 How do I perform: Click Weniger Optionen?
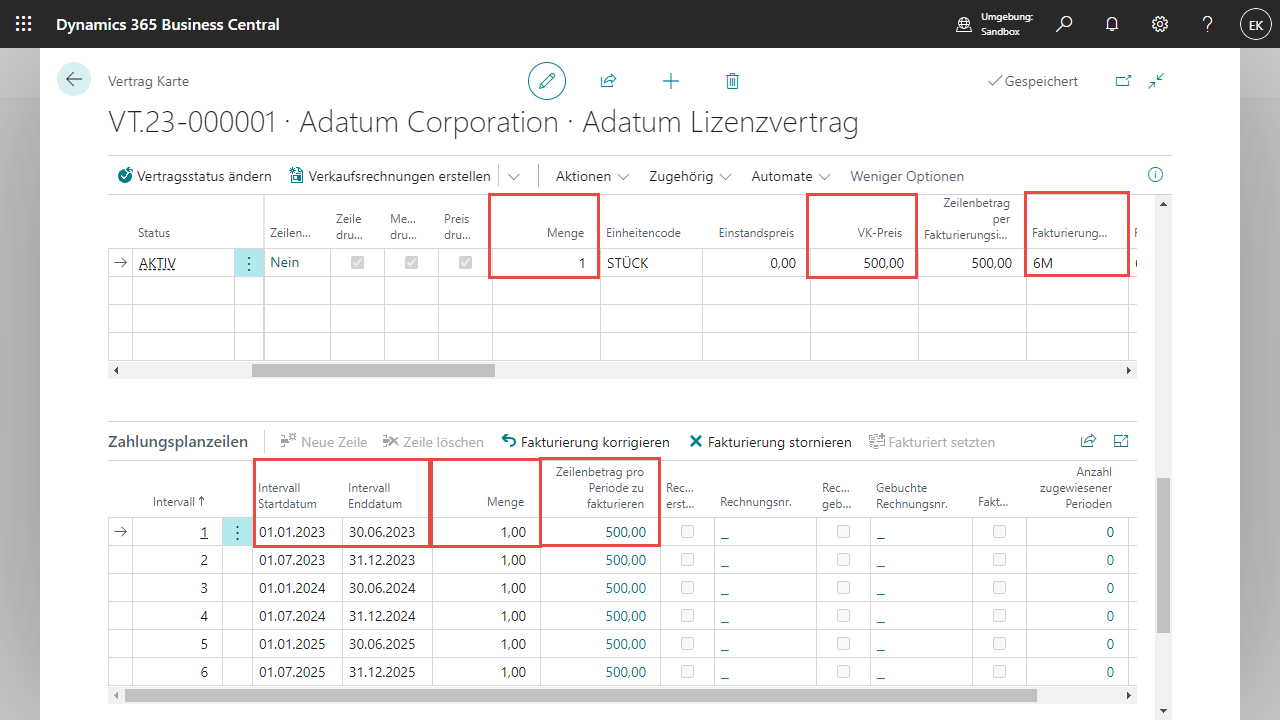tap(907, 176)
